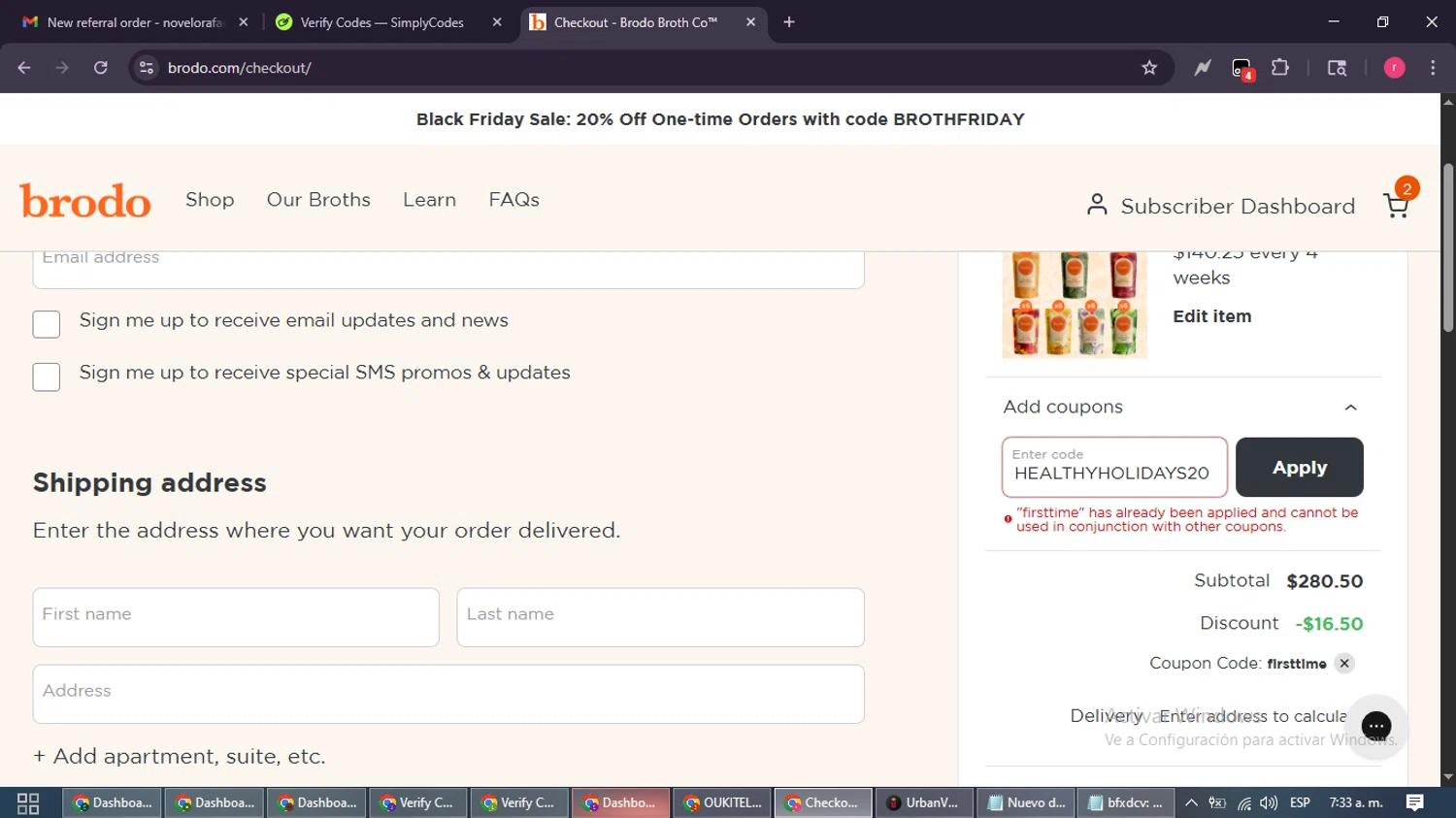The image size is (1456, 818).
Task: Open the Learn menu item
Action: click(429, 200)
